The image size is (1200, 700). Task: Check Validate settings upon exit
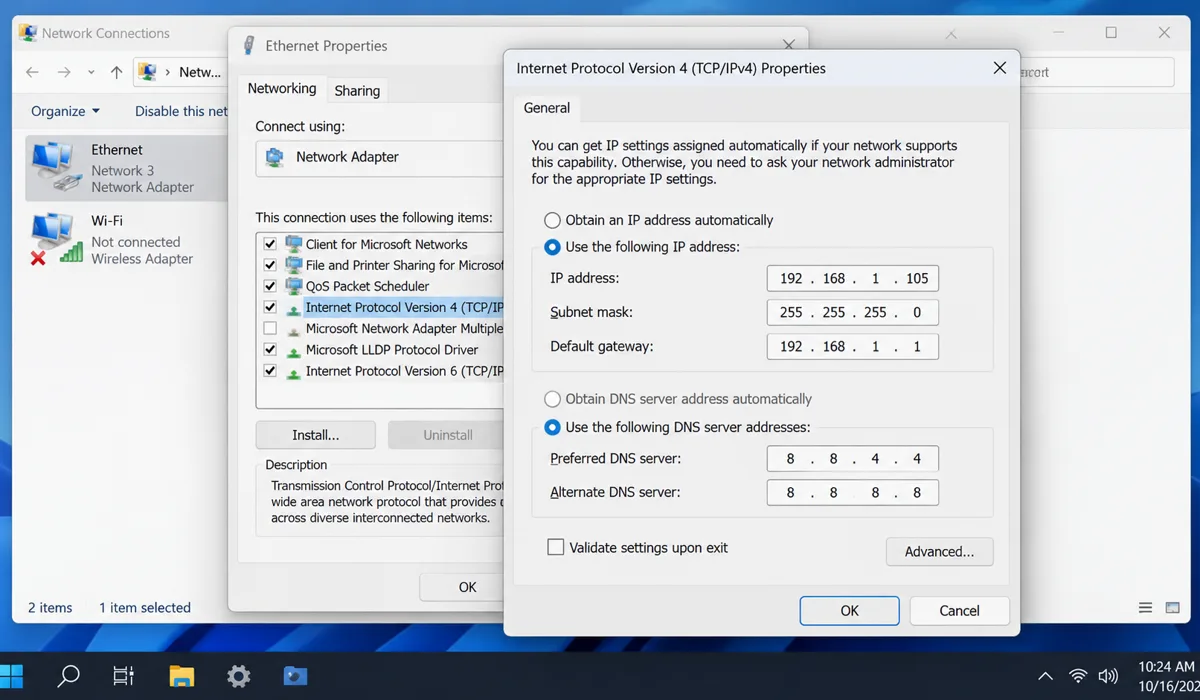(x=555, y=548)
